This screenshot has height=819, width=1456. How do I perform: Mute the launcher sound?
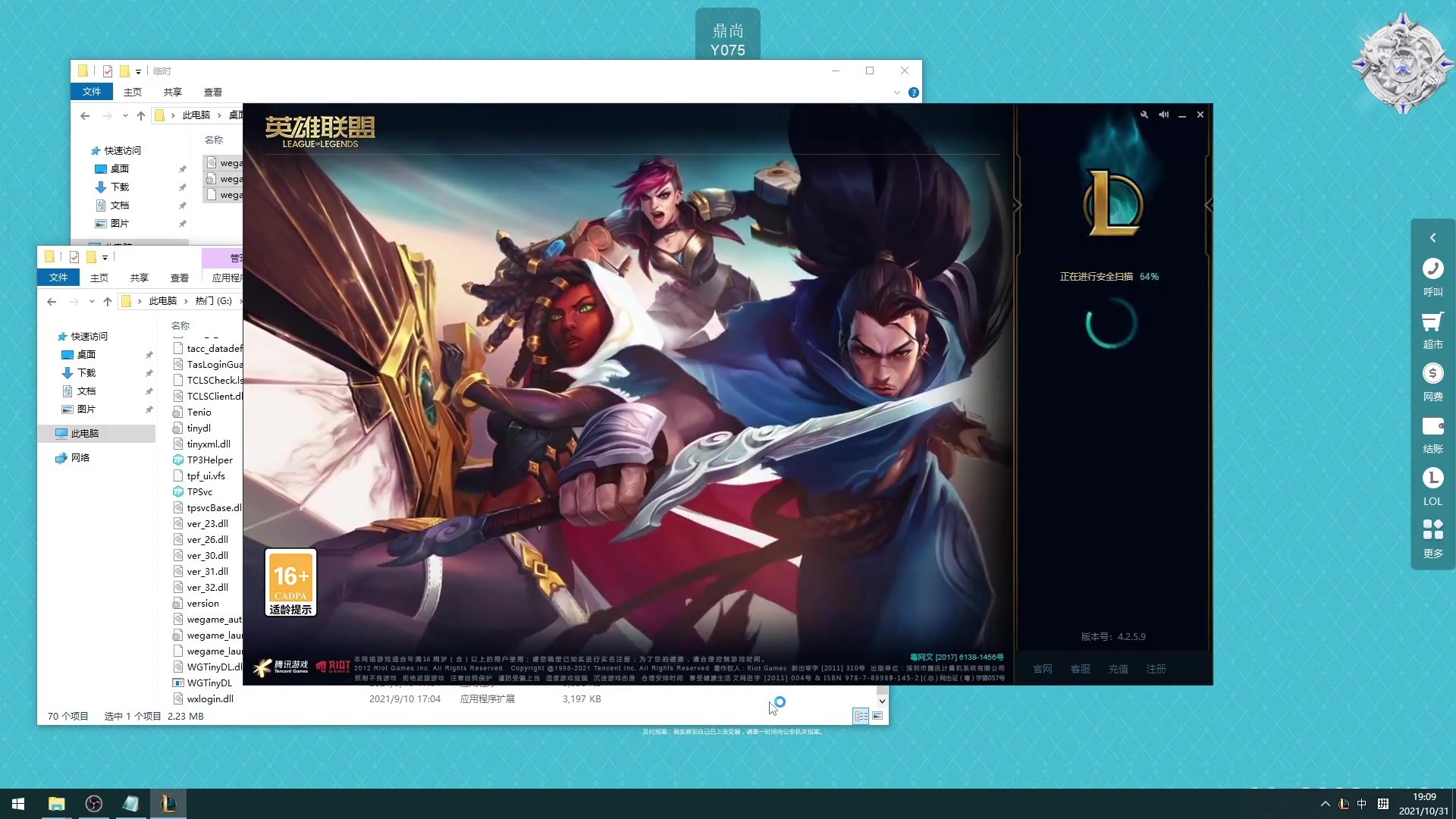click(x=1163, y=115)
